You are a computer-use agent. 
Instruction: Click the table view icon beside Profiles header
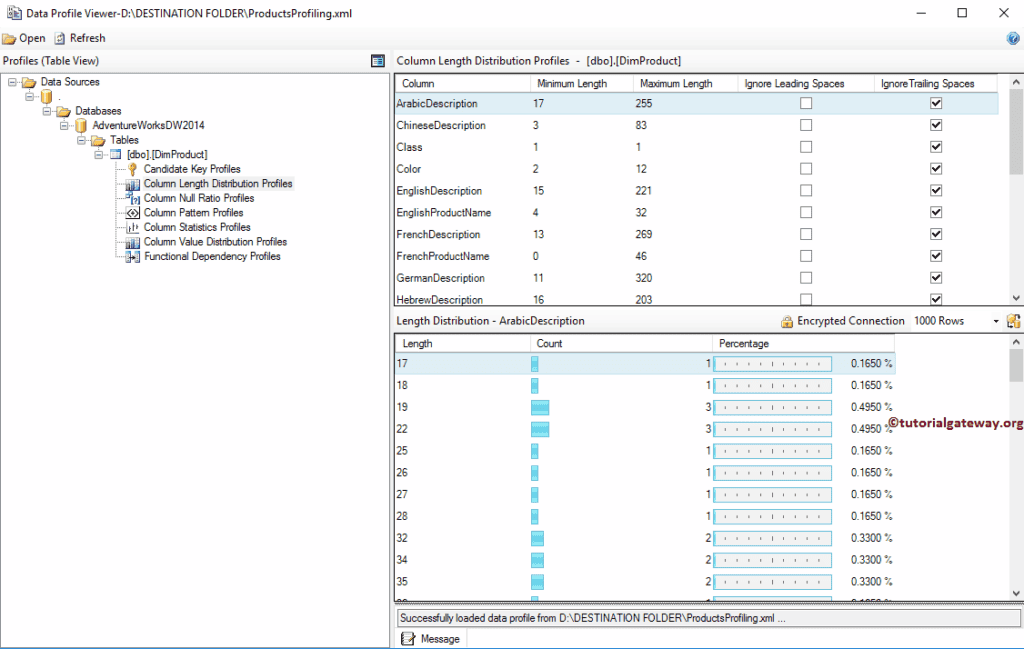[x=376, y=61]
